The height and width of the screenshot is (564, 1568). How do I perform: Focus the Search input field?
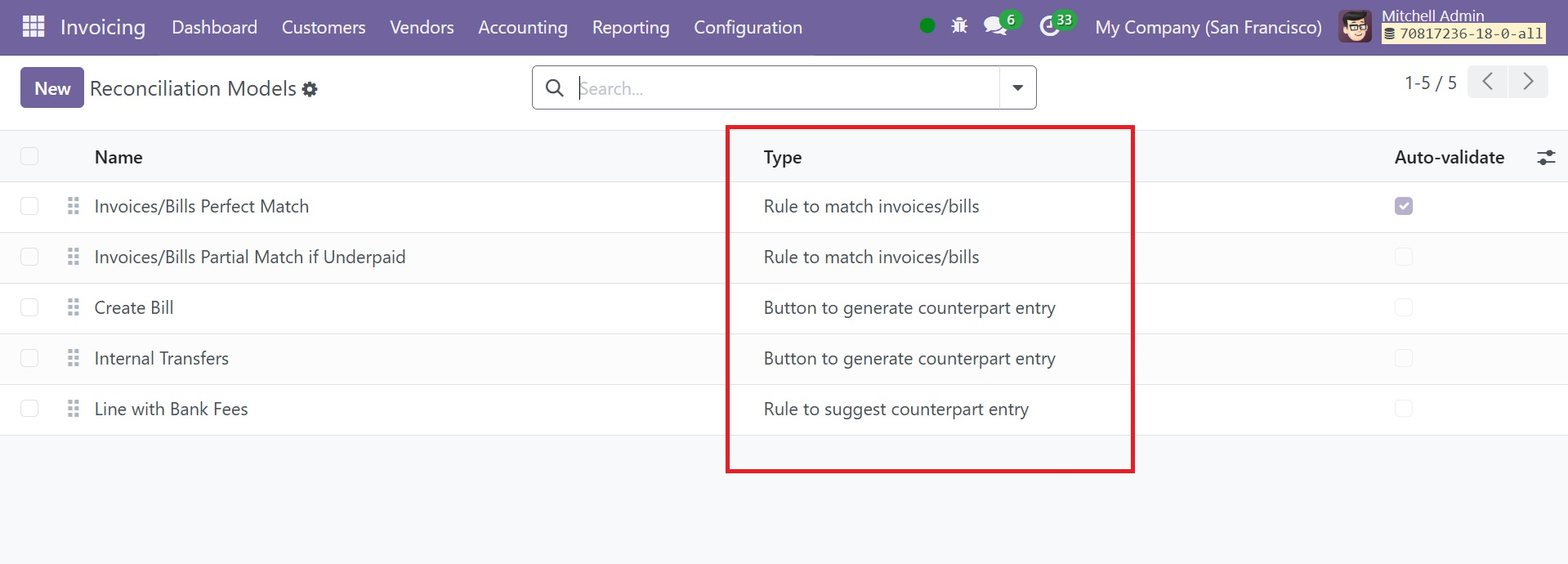[x=784, y=88]
